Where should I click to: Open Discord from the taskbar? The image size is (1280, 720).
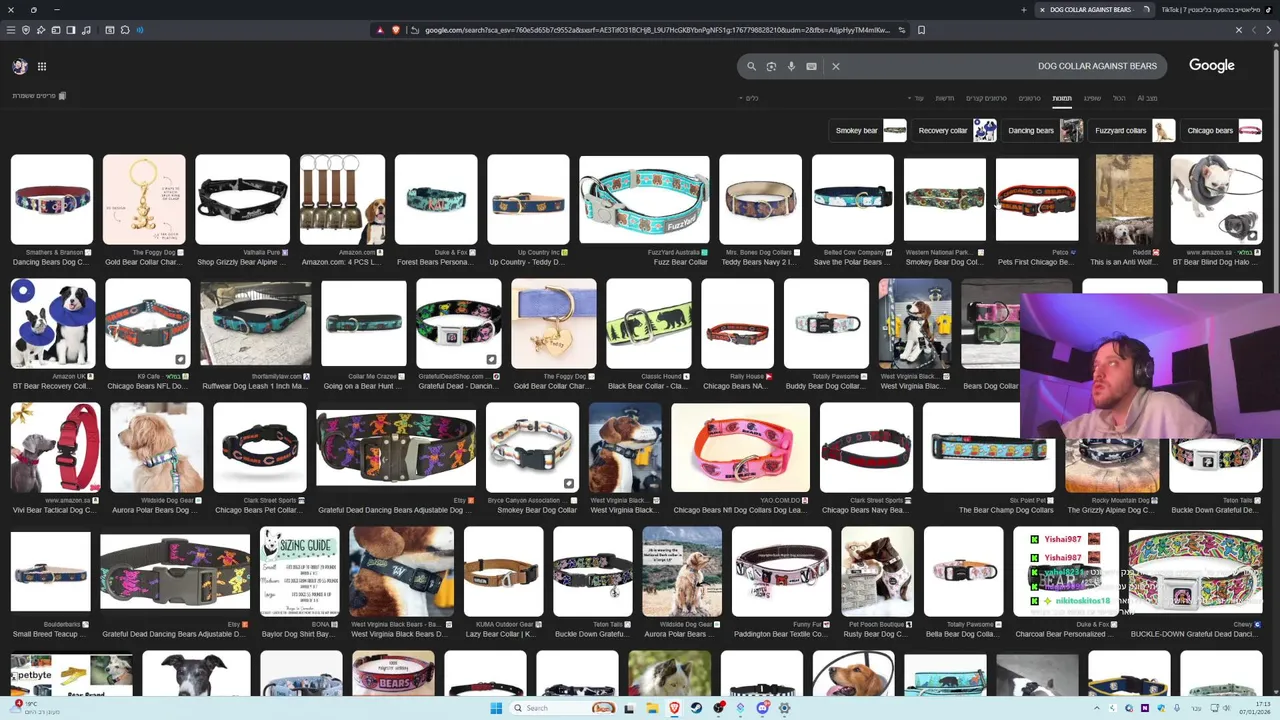[763, 708]
